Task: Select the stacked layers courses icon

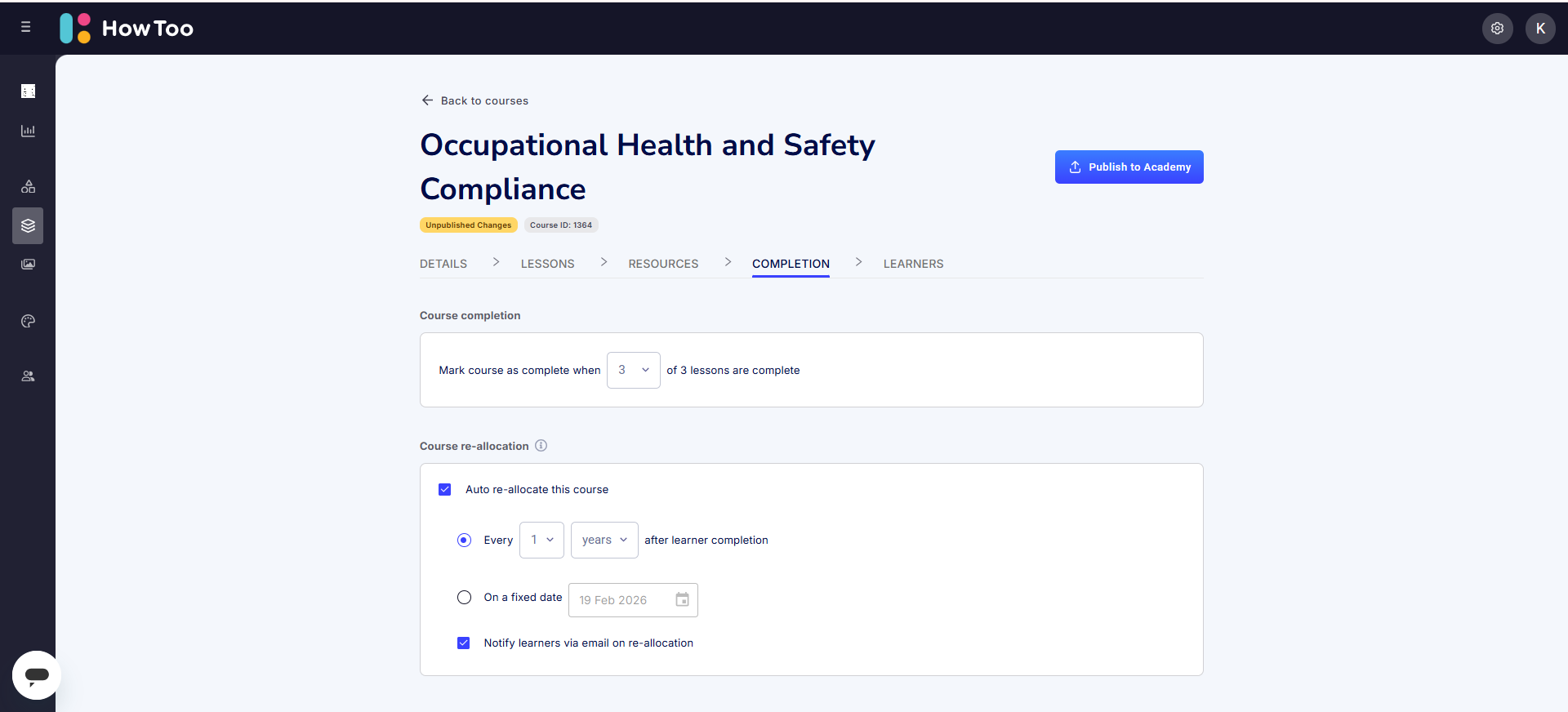Action: [28, 226]
